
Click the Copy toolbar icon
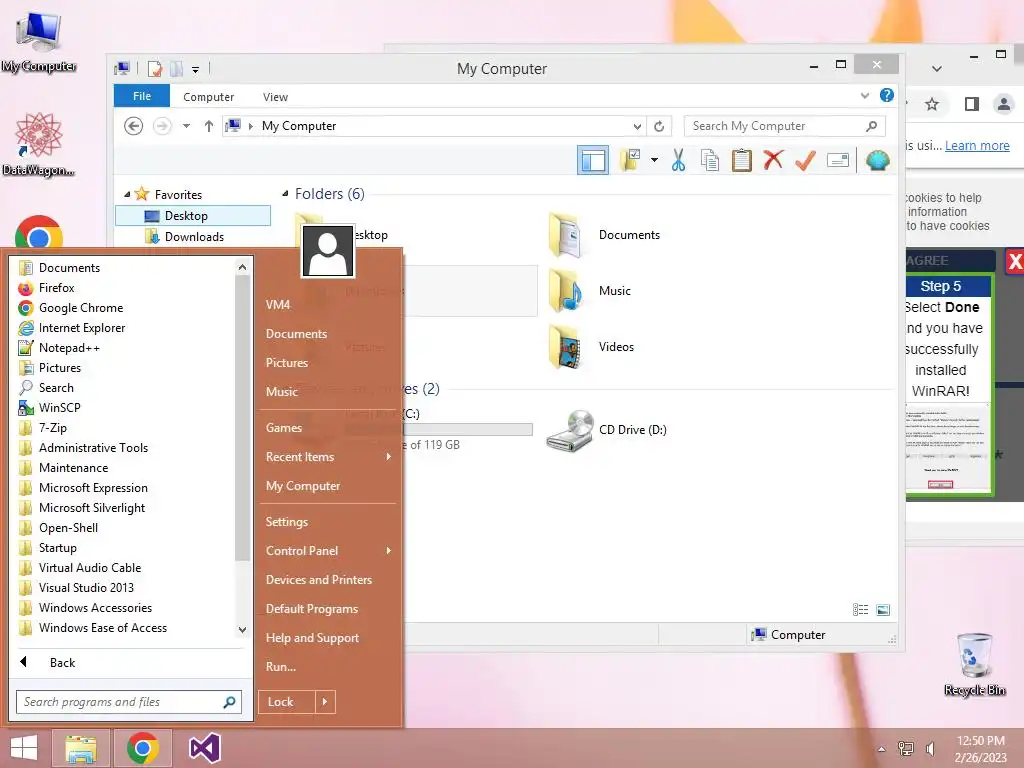pos(710,160)
